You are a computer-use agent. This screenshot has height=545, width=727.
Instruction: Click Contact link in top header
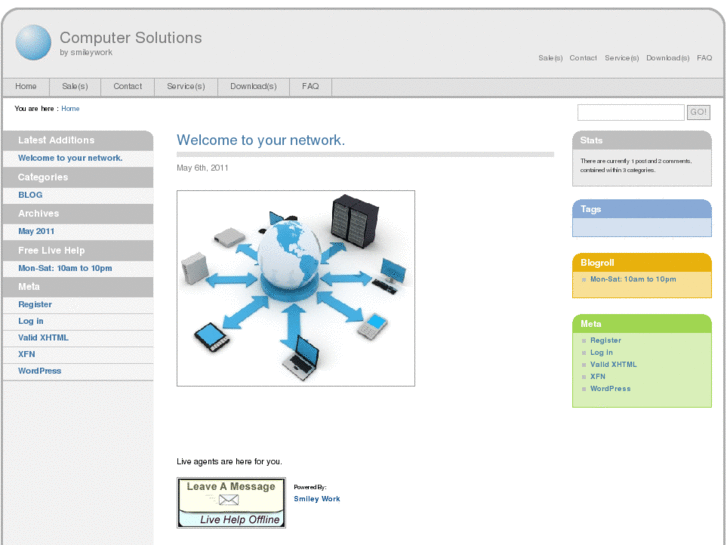point(583,58)
